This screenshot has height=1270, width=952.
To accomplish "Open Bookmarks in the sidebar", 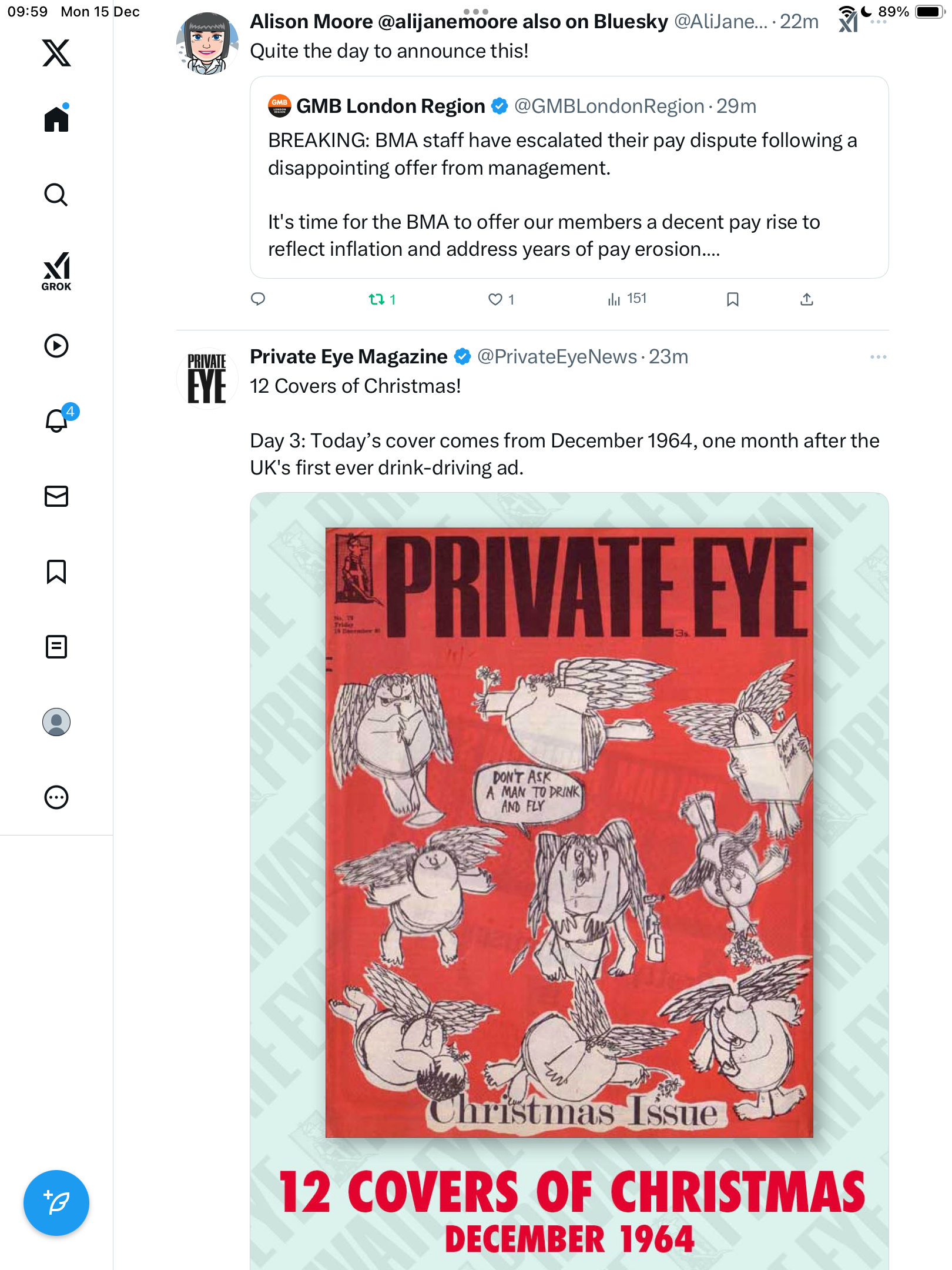I will point(56,571).
